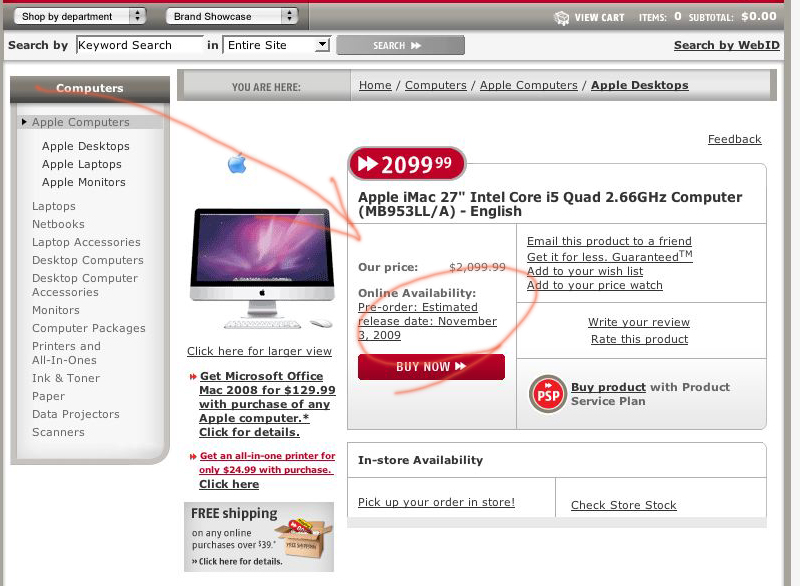
Task: Open the Shop by department dropdown
Action: point(80,16)
